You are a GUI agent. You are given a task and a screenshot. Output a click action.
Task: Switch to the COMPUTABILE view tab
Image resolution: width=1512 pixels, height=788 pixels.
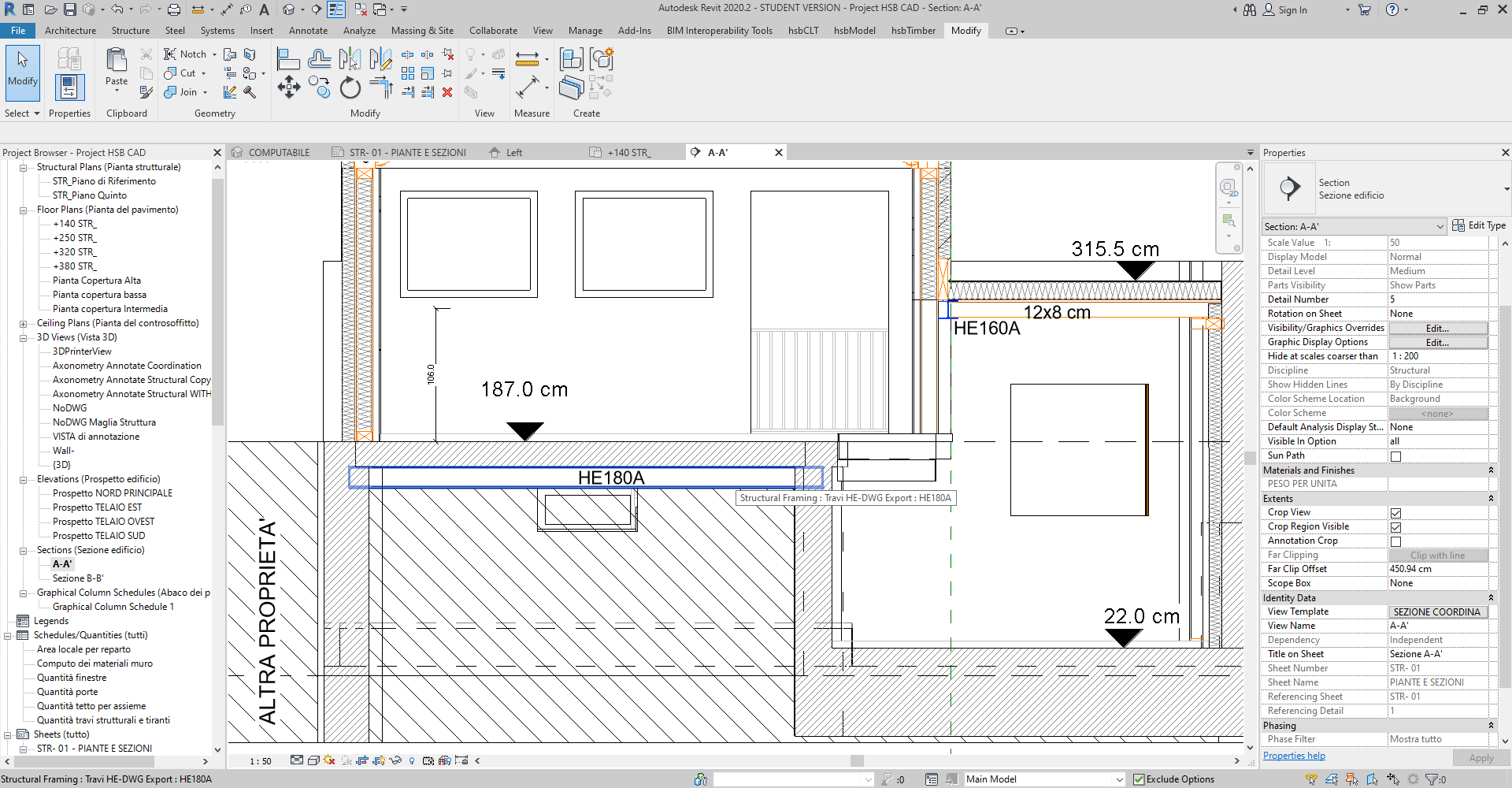pos(279,152)
